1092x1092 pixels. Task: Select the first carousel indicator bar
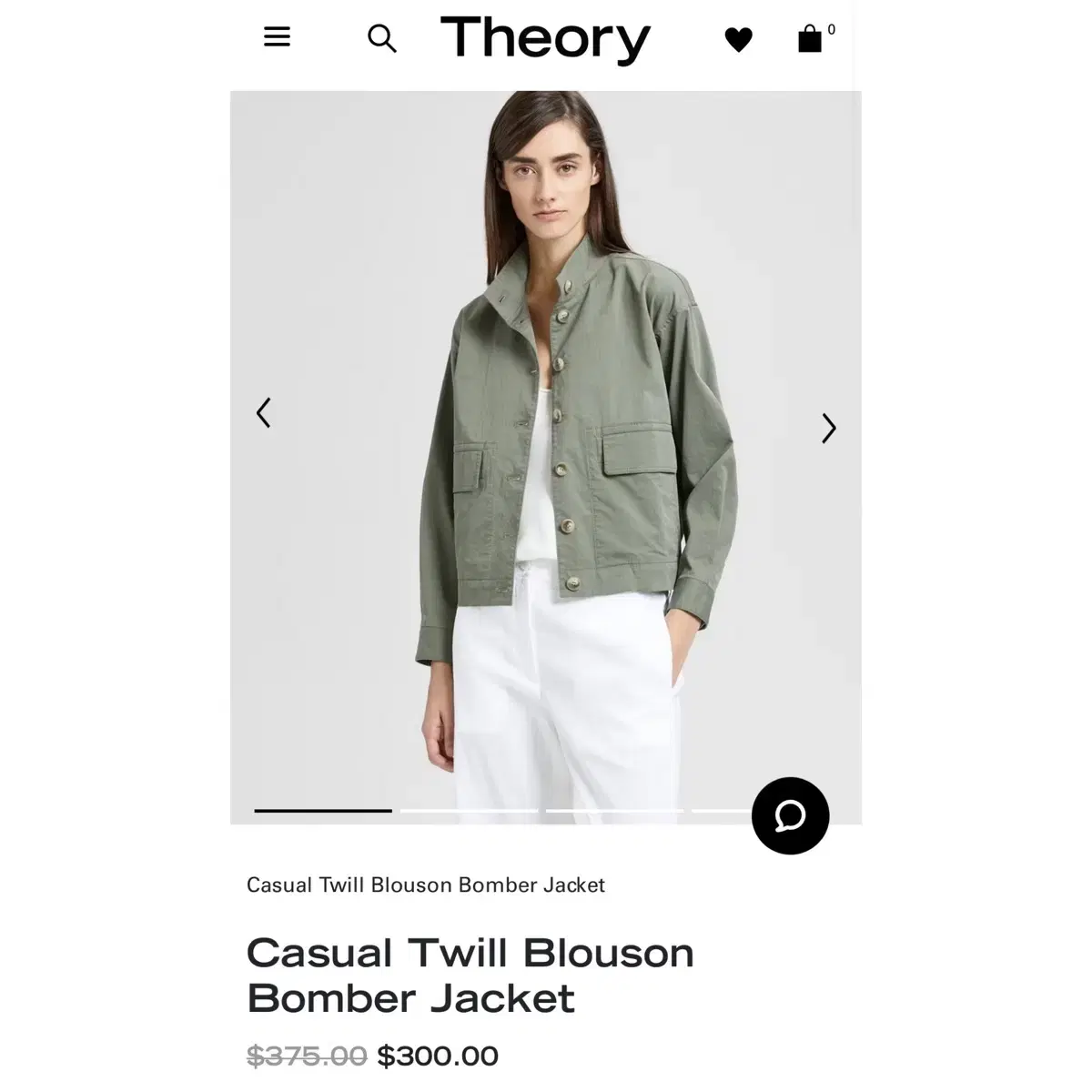point(323,810)
